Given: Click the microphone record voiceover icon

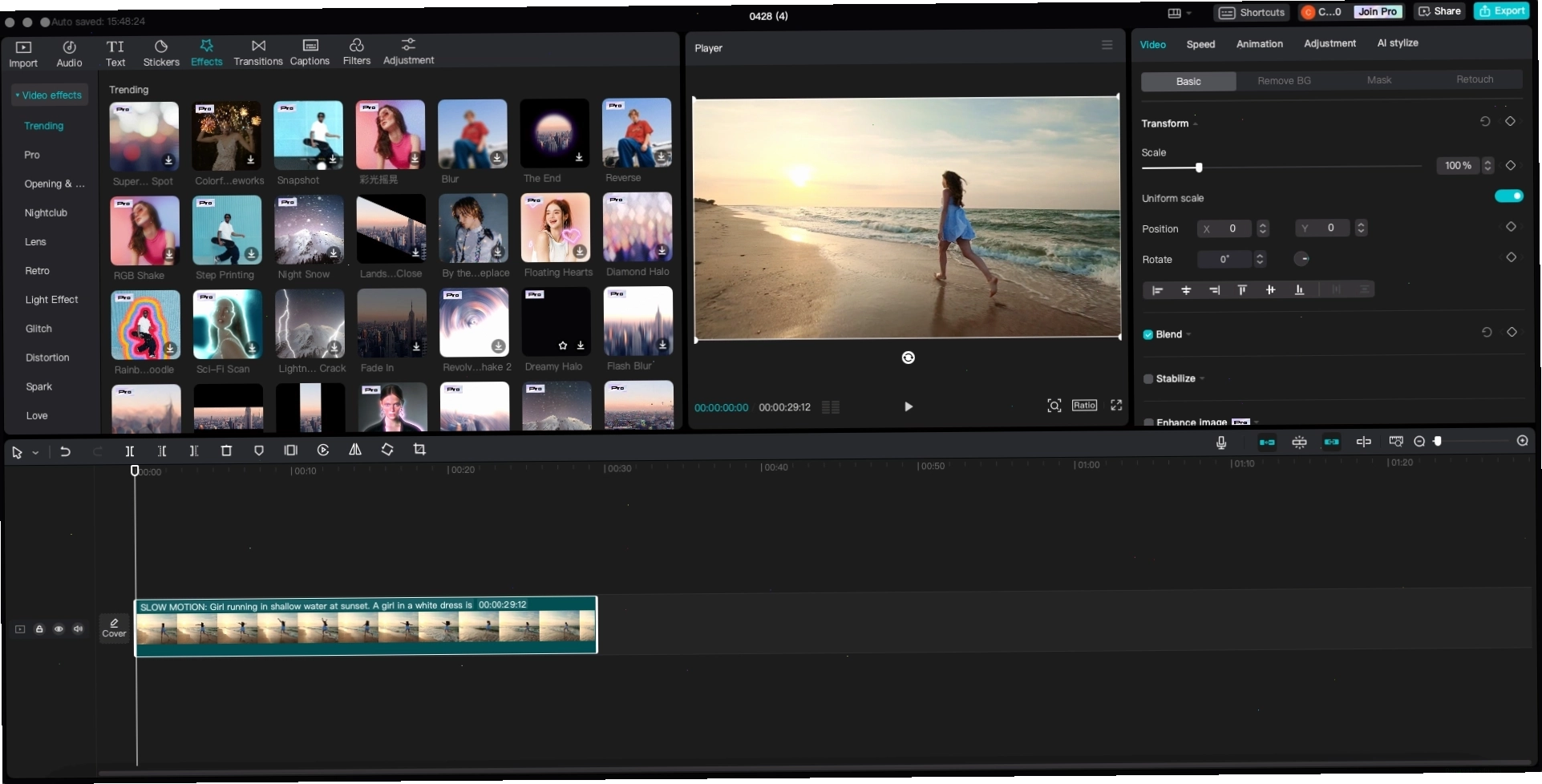Looking at the screenshot, I should tap(1221, 443).
